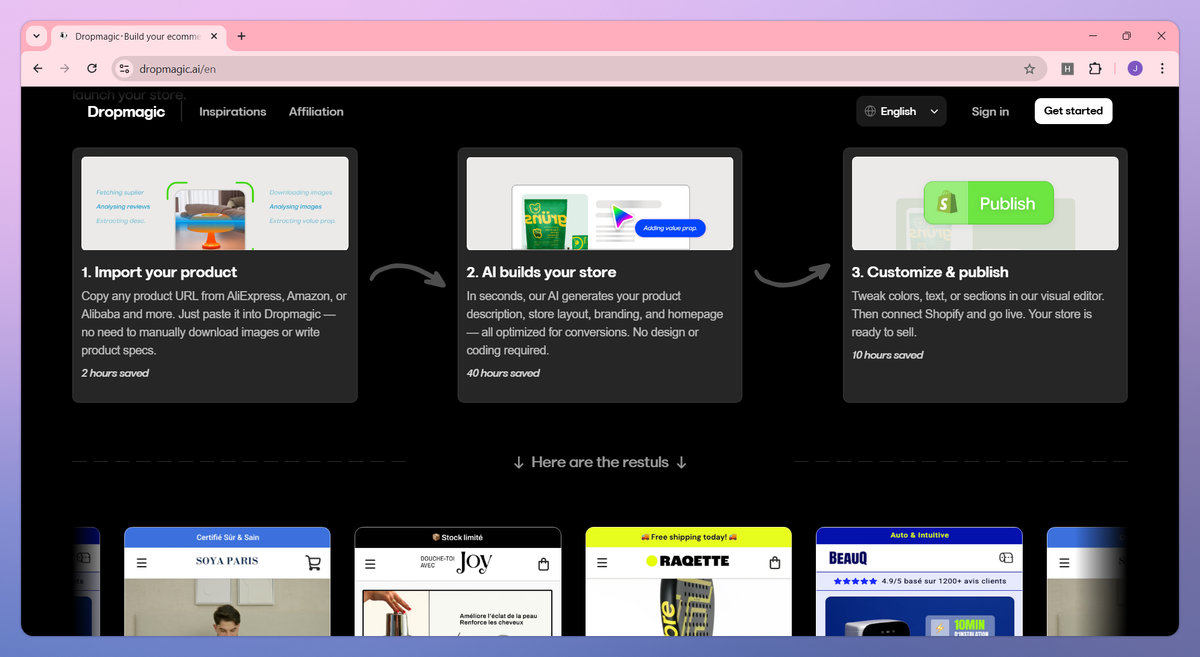Open the tab search dropdown arrow
This screenshot has width=1200, height=657.
coord(36,36)
